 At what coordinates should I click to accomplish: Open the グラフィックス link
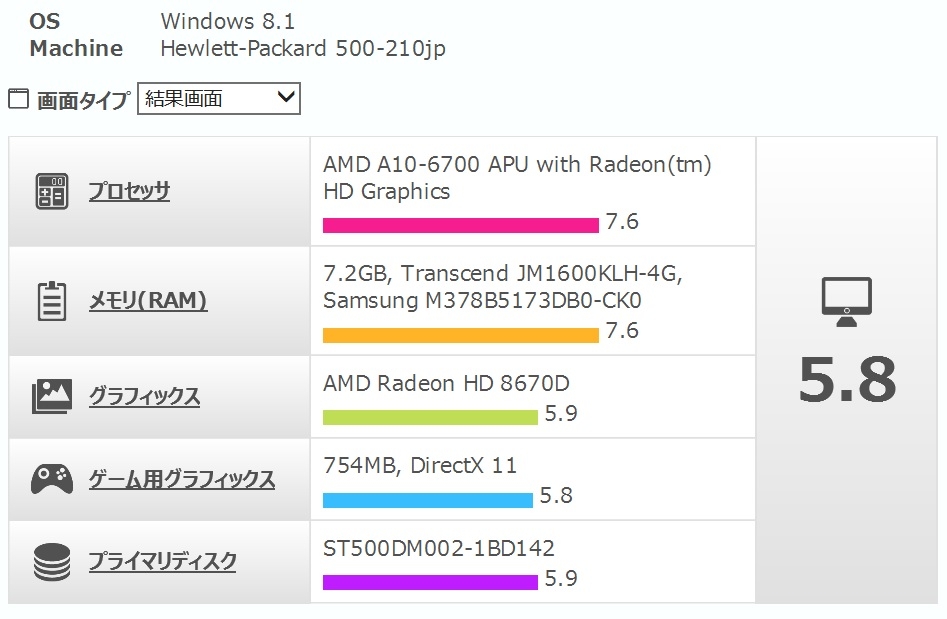(x=144, y=397)
